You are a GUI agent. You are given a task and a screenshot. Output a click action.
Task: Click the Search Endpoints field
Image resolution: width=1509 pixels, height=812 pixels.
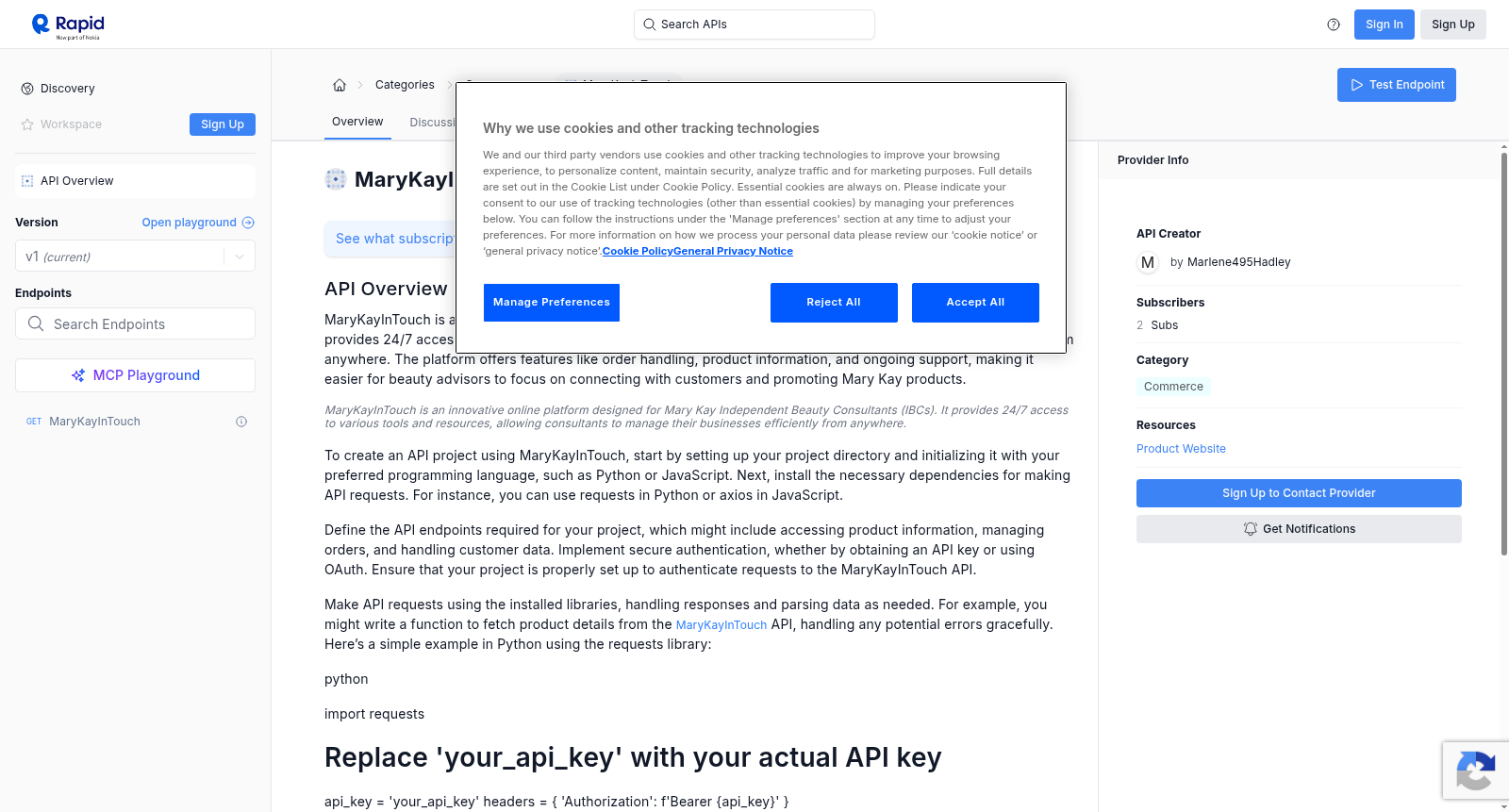[135, 323]
